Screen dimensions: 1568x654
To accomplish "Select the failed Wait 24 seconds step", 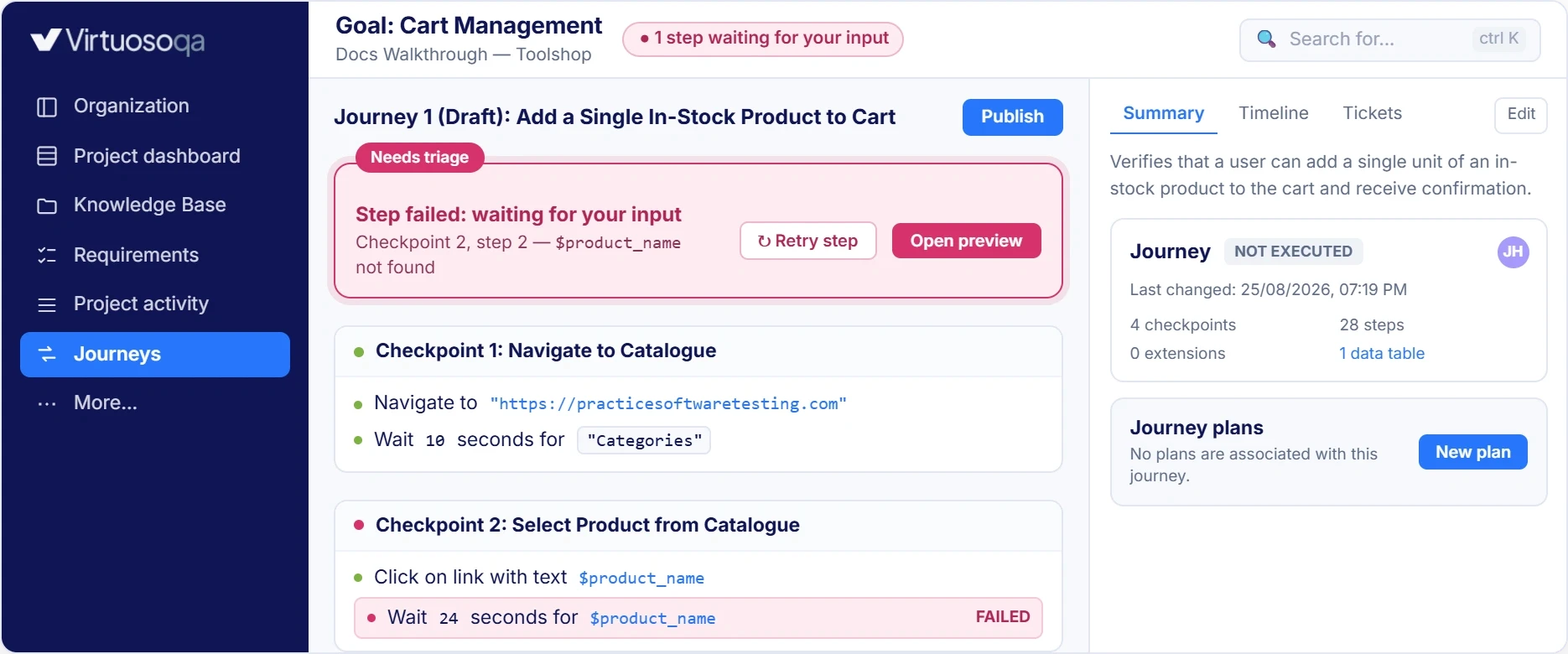I will (x=698, y=618).
